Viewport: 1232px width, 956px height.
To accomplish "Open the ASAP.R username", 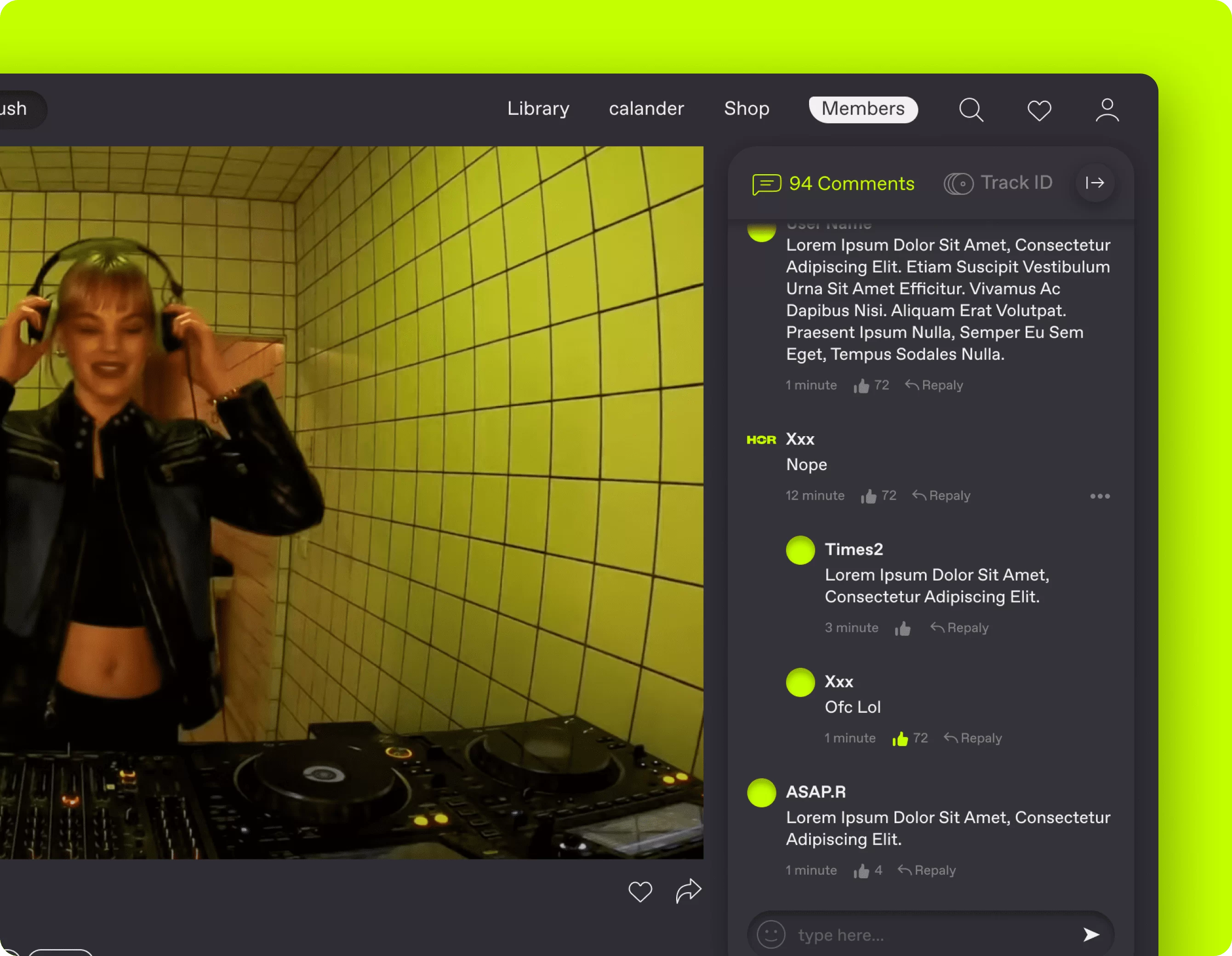I will point(816,792).
